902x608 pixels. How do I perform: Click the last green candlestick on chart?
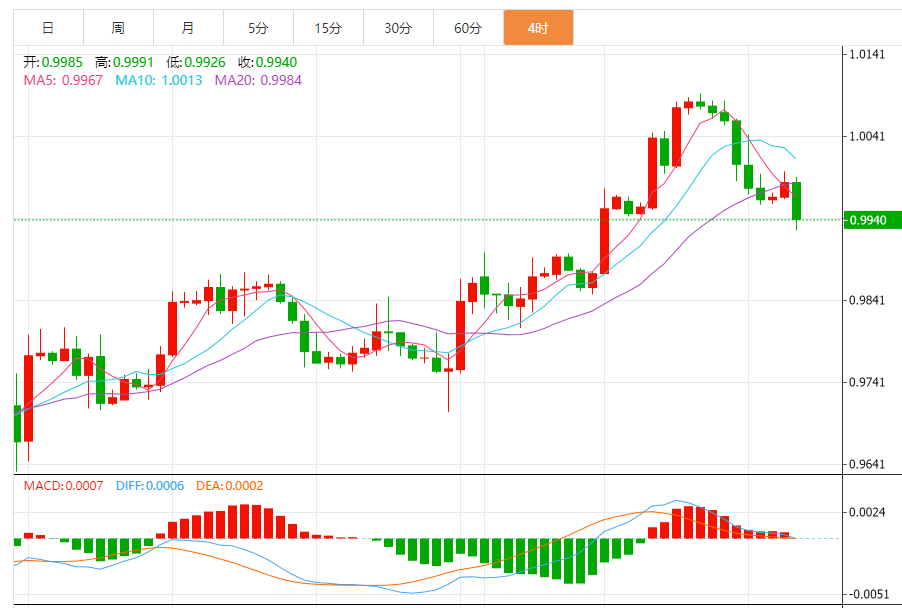797,201
